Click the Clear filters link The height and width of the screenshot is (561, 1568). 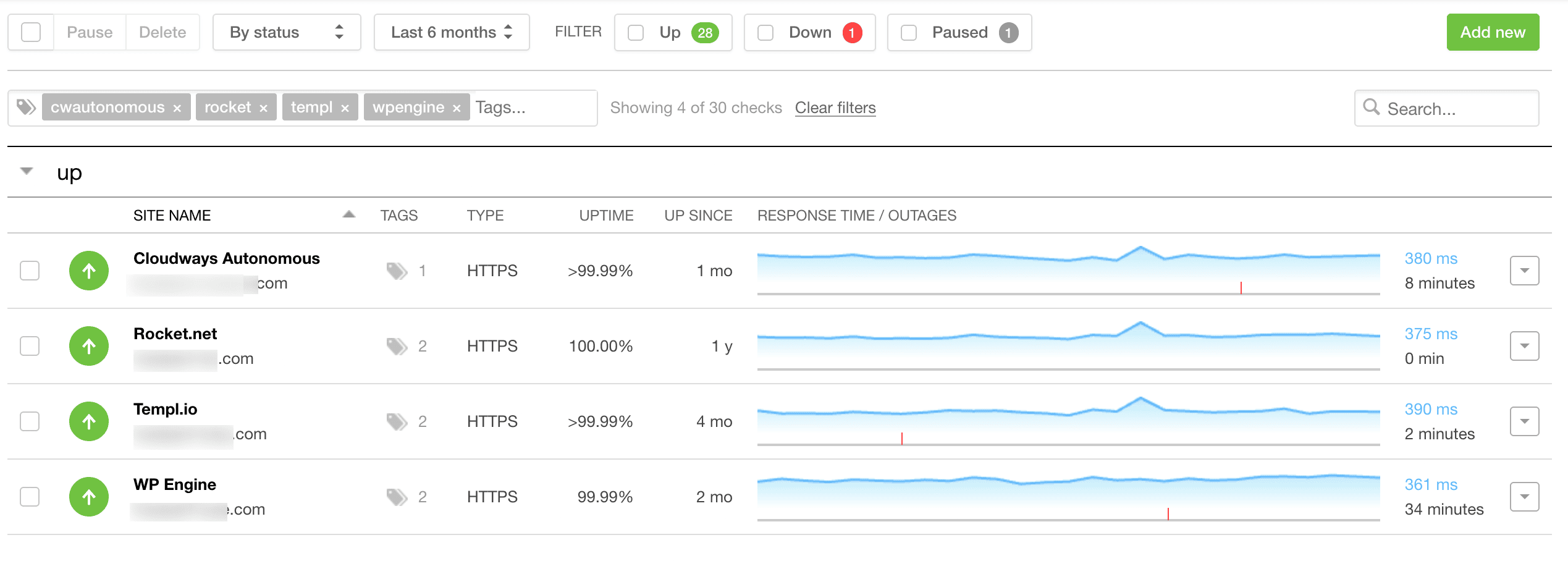point(835,108)
